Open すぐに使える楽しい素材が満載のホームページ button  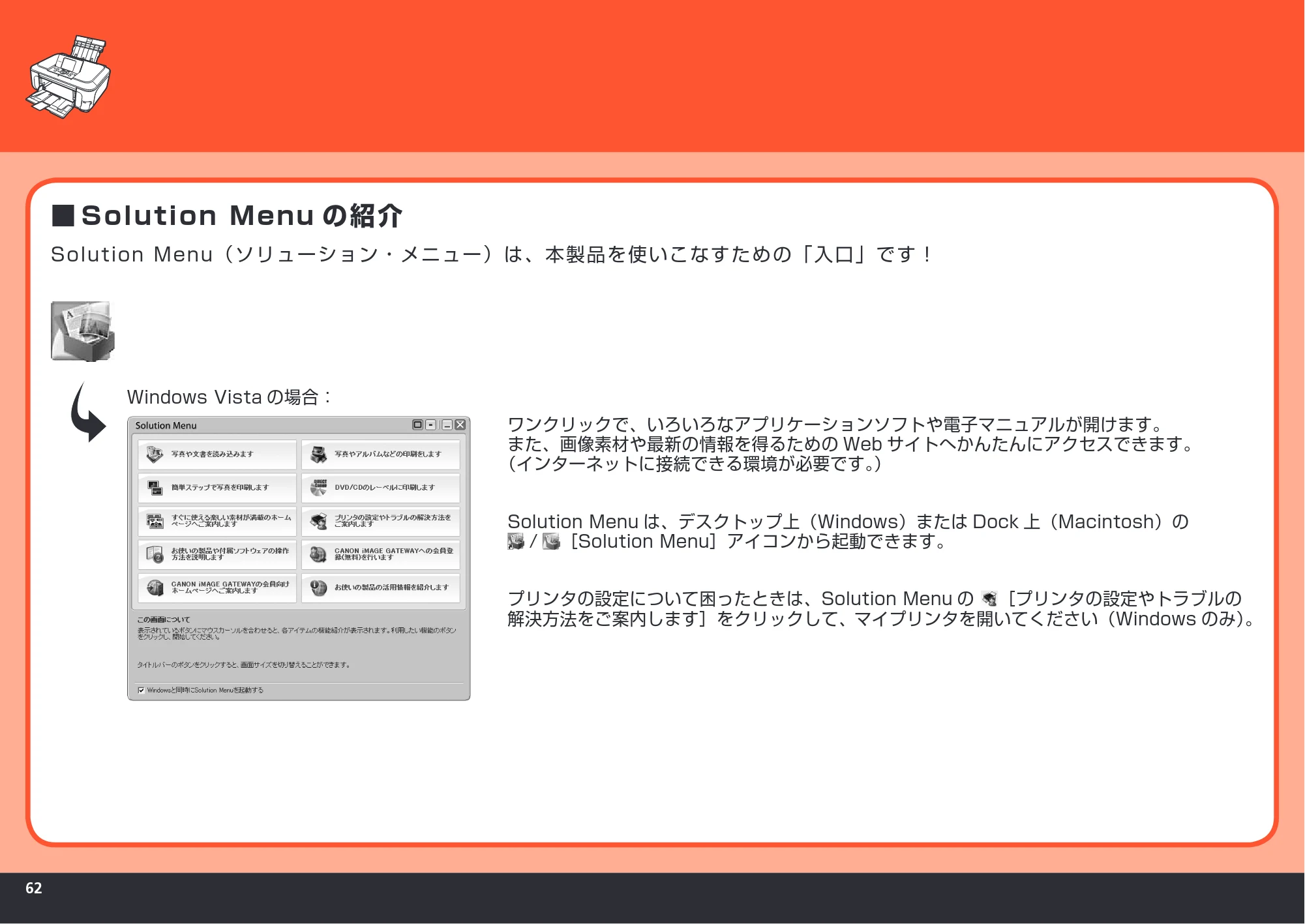pos(217,521)
